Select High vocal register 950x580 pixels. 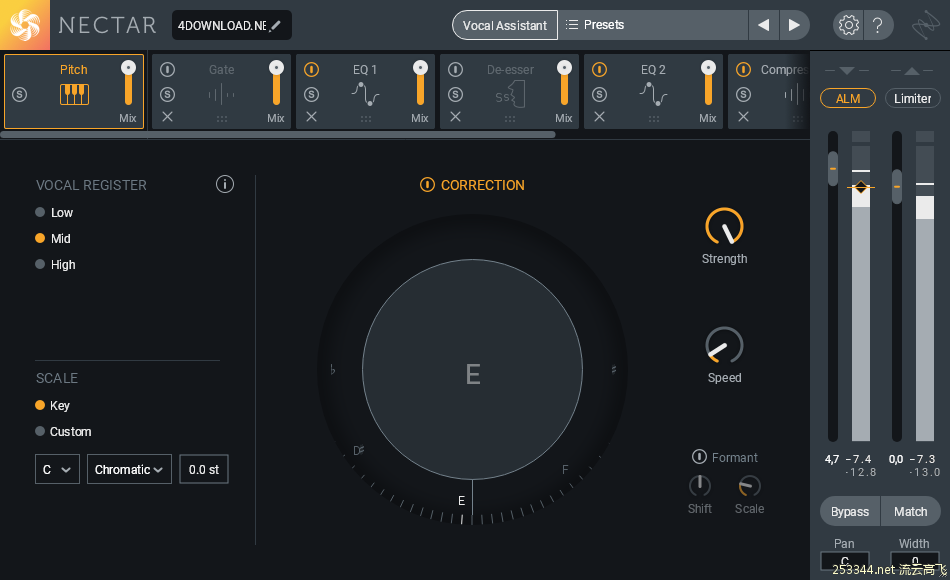tap(55, 264)
